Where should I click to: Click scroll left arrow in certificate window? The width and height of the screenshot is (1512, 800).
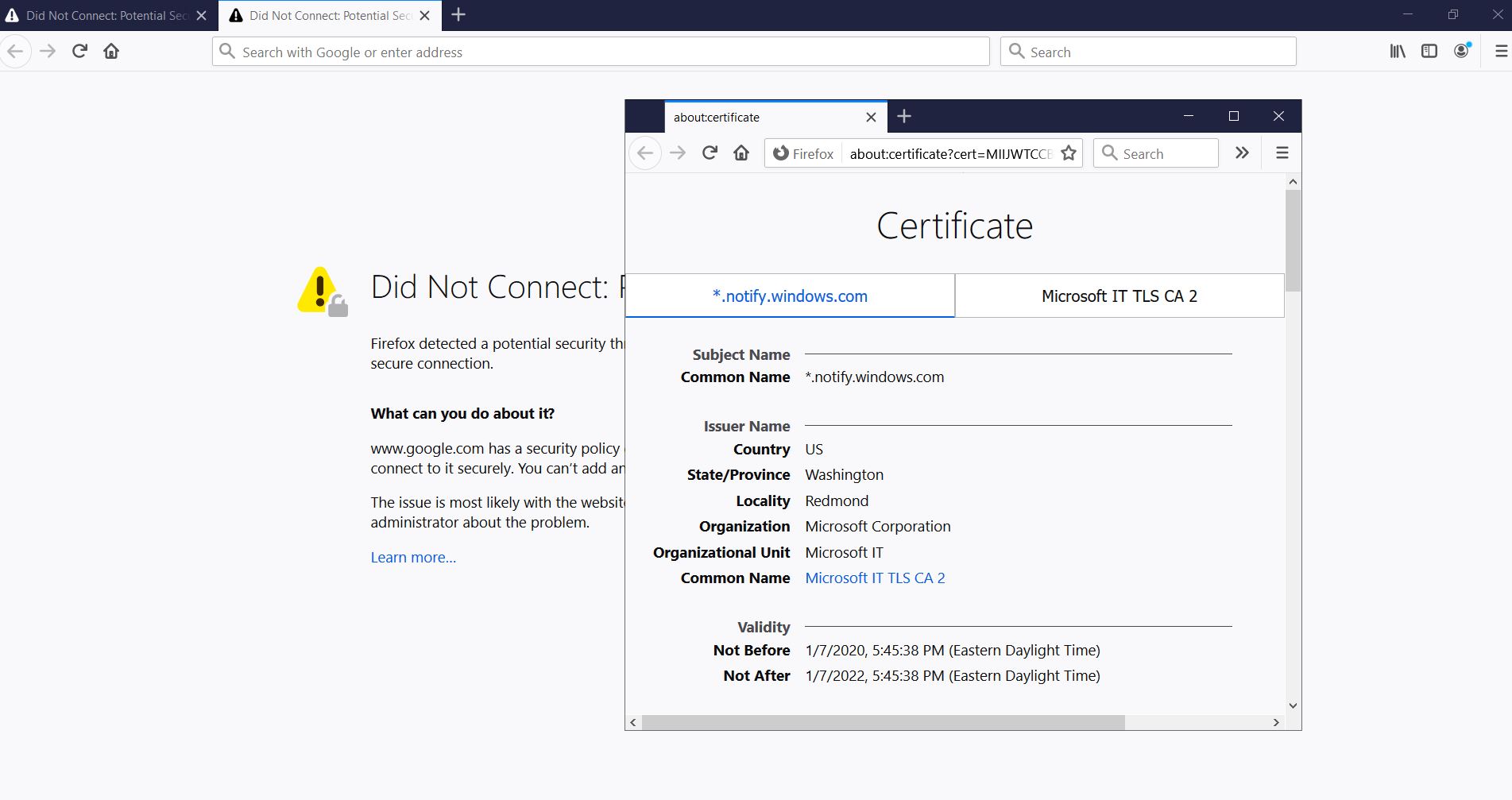(x=633, y=722)
